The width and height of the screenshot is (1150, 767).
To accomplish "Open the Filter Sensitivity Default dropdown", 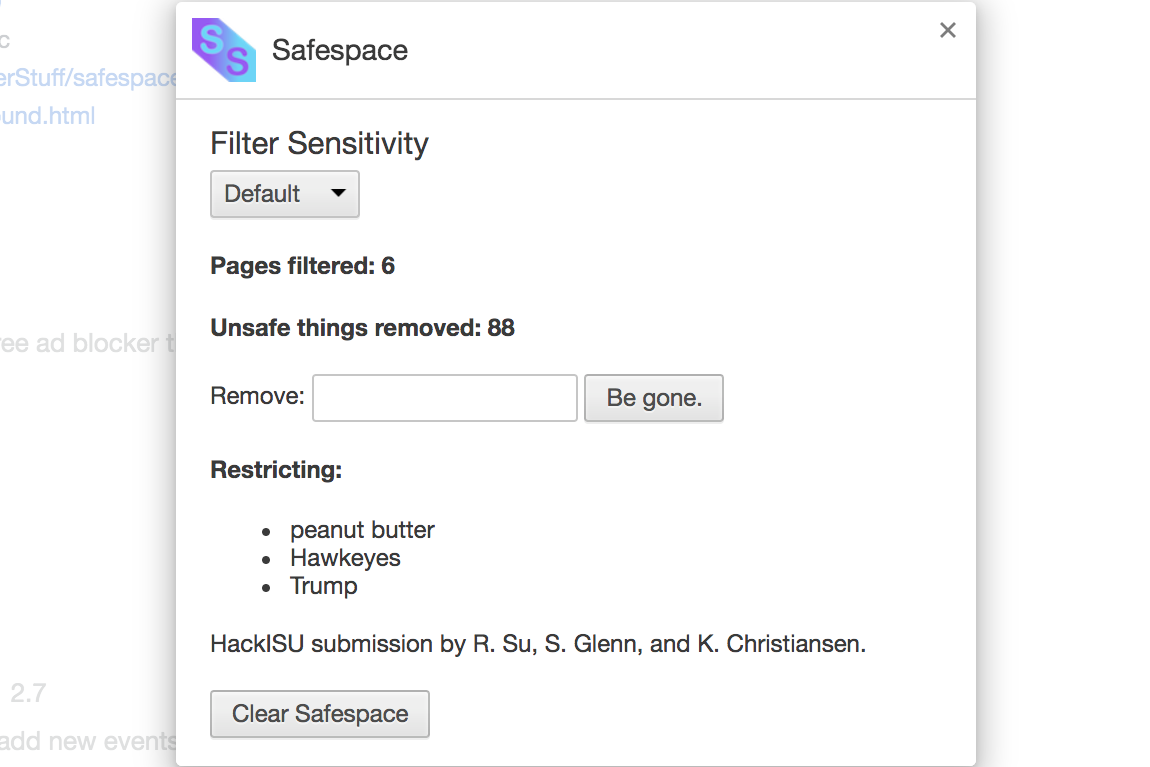I will [x=284, y=194].
